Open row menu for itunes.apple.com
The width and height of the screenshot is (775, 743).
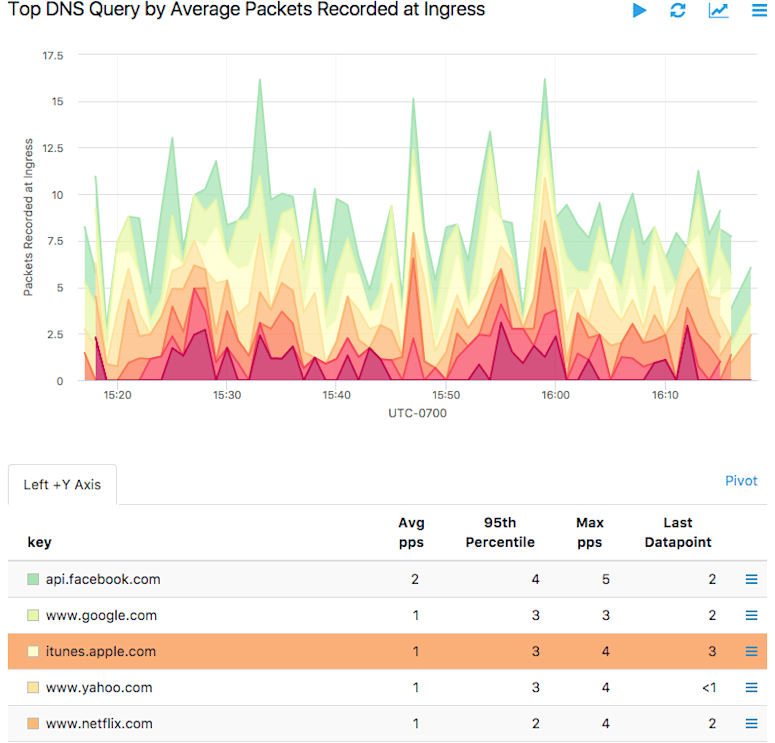click(751, 651)
